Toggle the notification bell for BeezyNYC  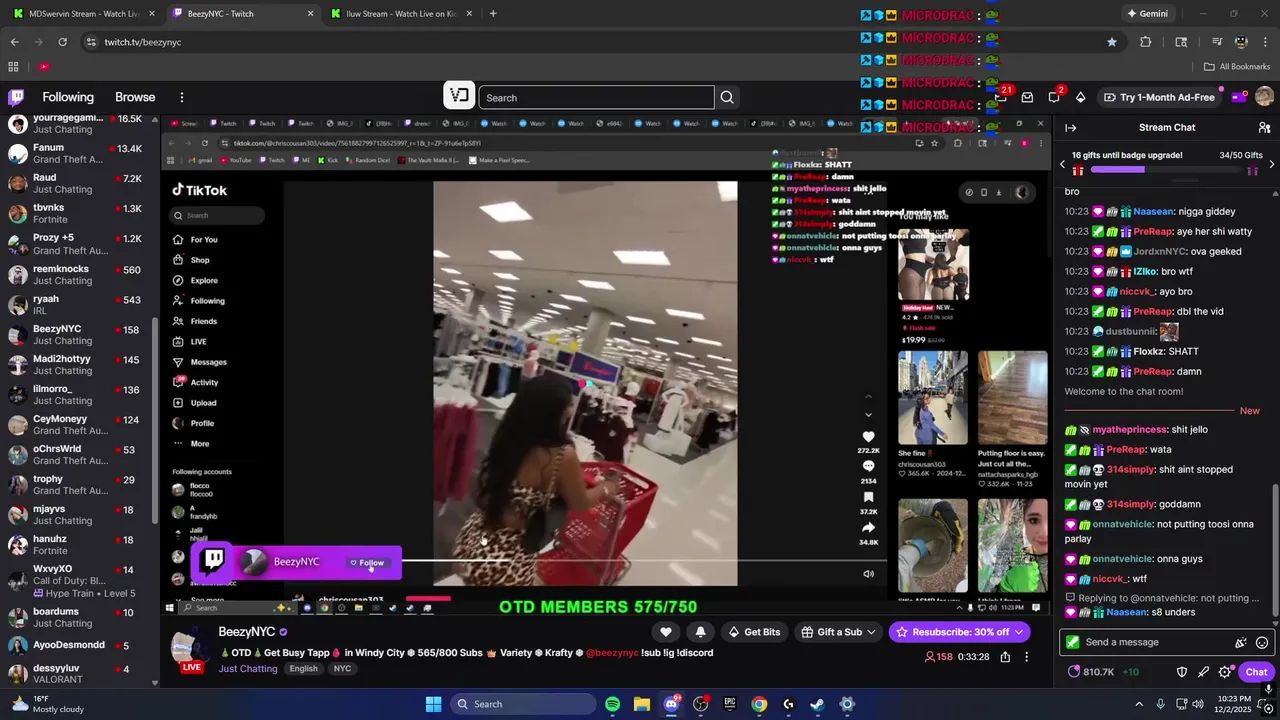click(700, 632)
